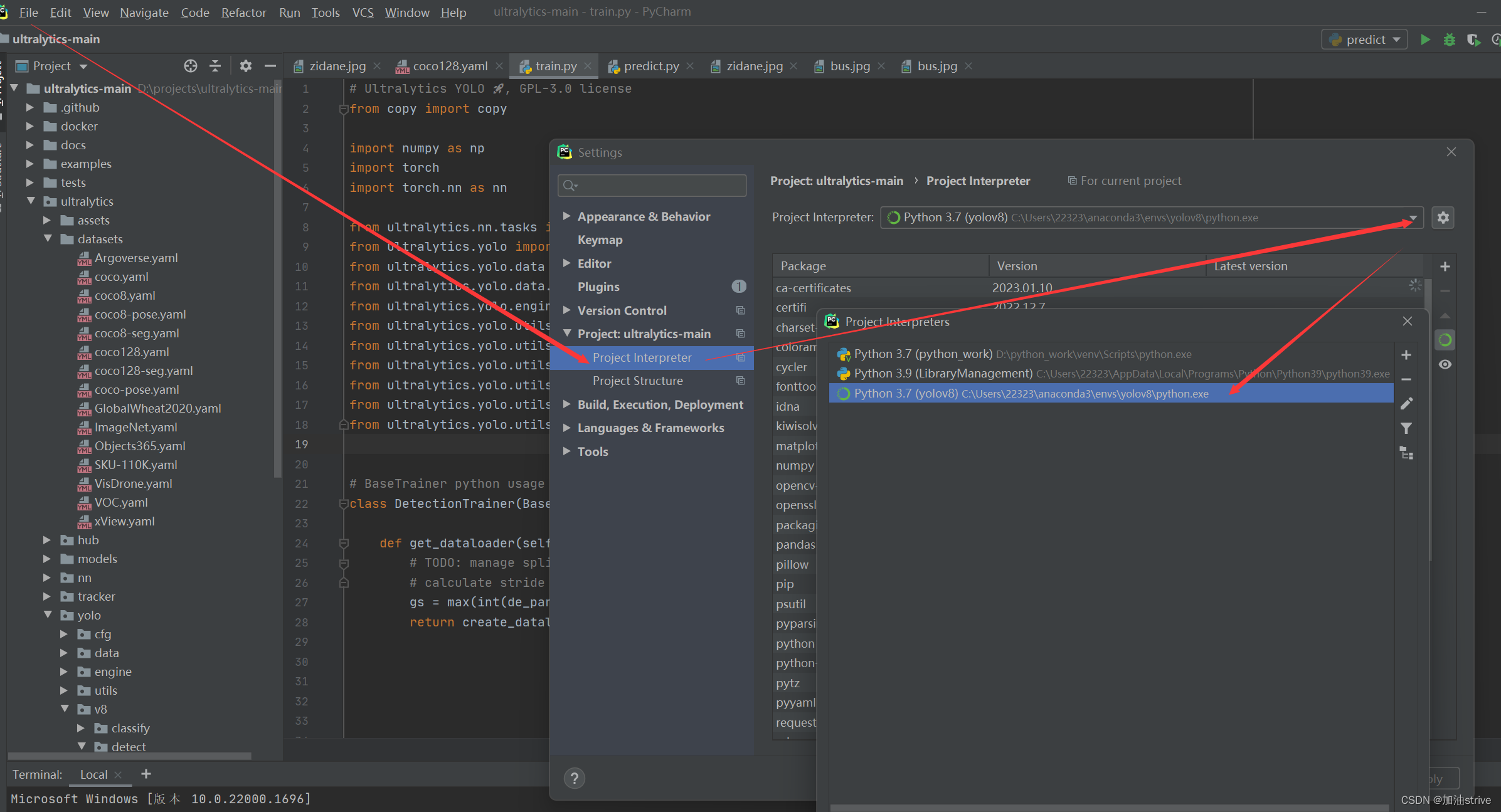Click the Project Interpreter gear/settings icon

click(1442, 218)
